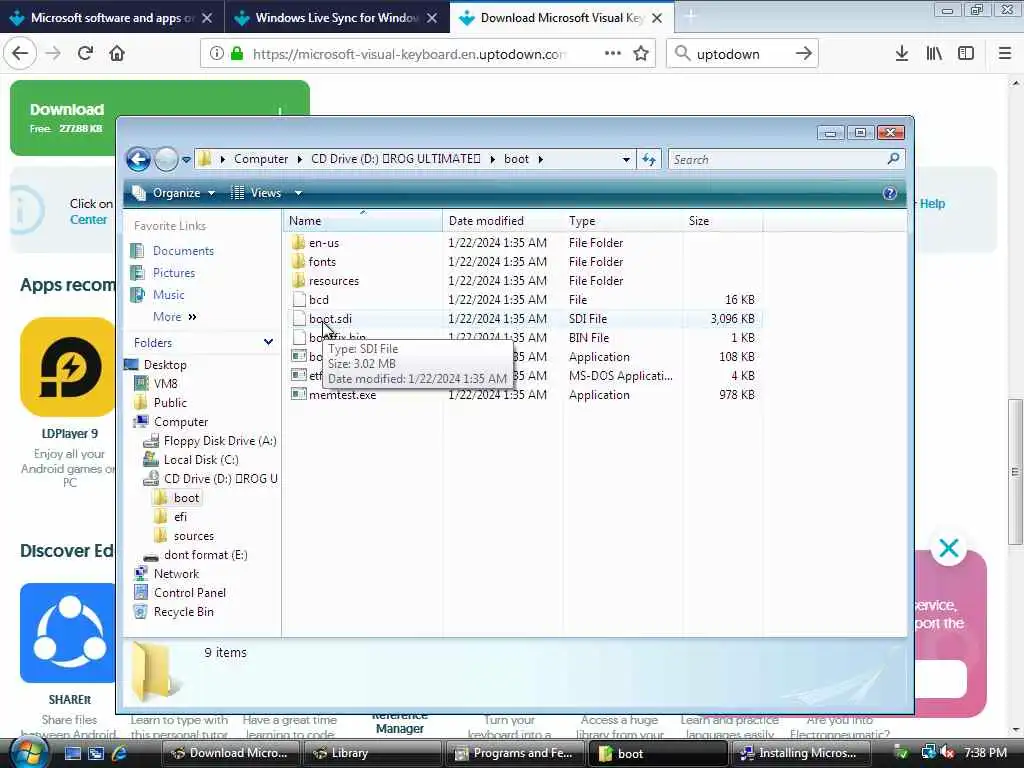Select Desktop in the folder tree
Viewport: 1024px width, 768px height.
click(x=165, y=364)
